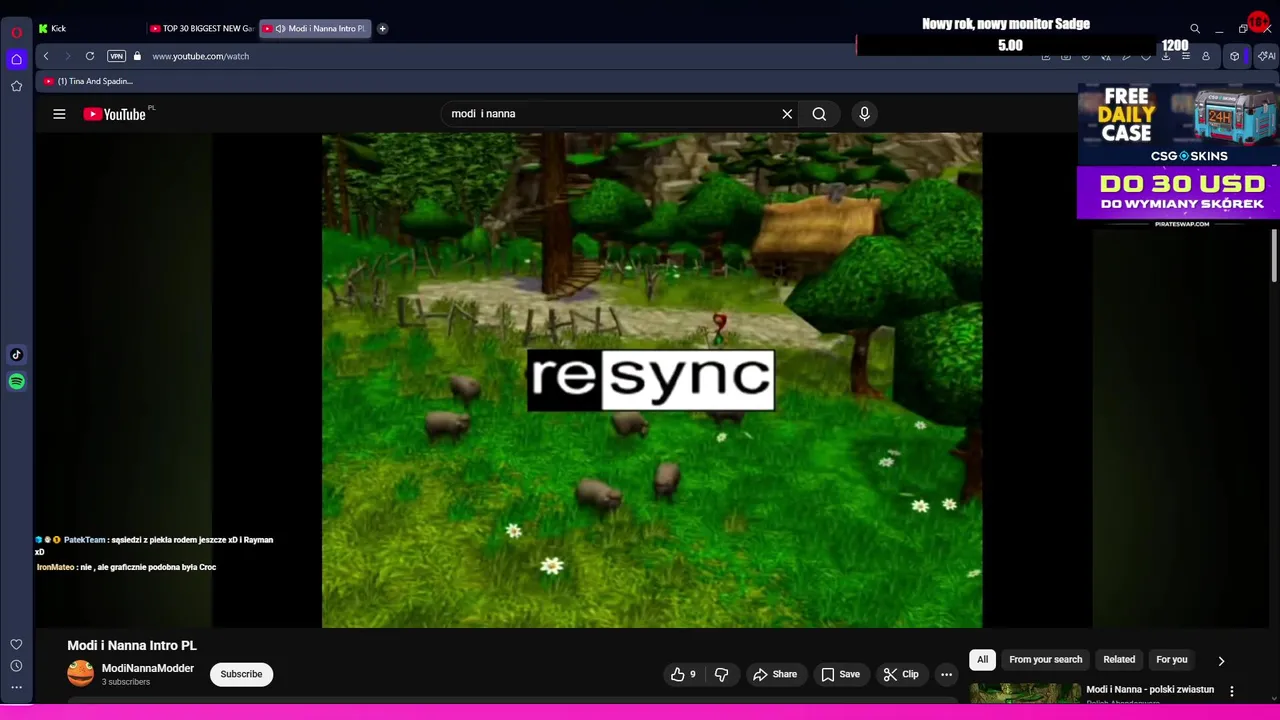The height and width of the screenshot is (720, 1280).
Task: Like the video with thumbs up
Action: click(x=684, y=674)
